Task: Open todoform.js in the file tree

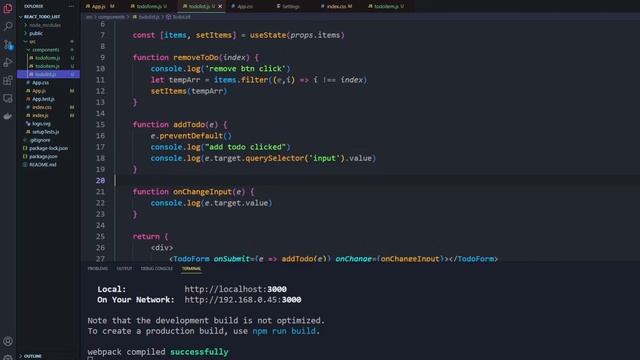Action: 48,58
